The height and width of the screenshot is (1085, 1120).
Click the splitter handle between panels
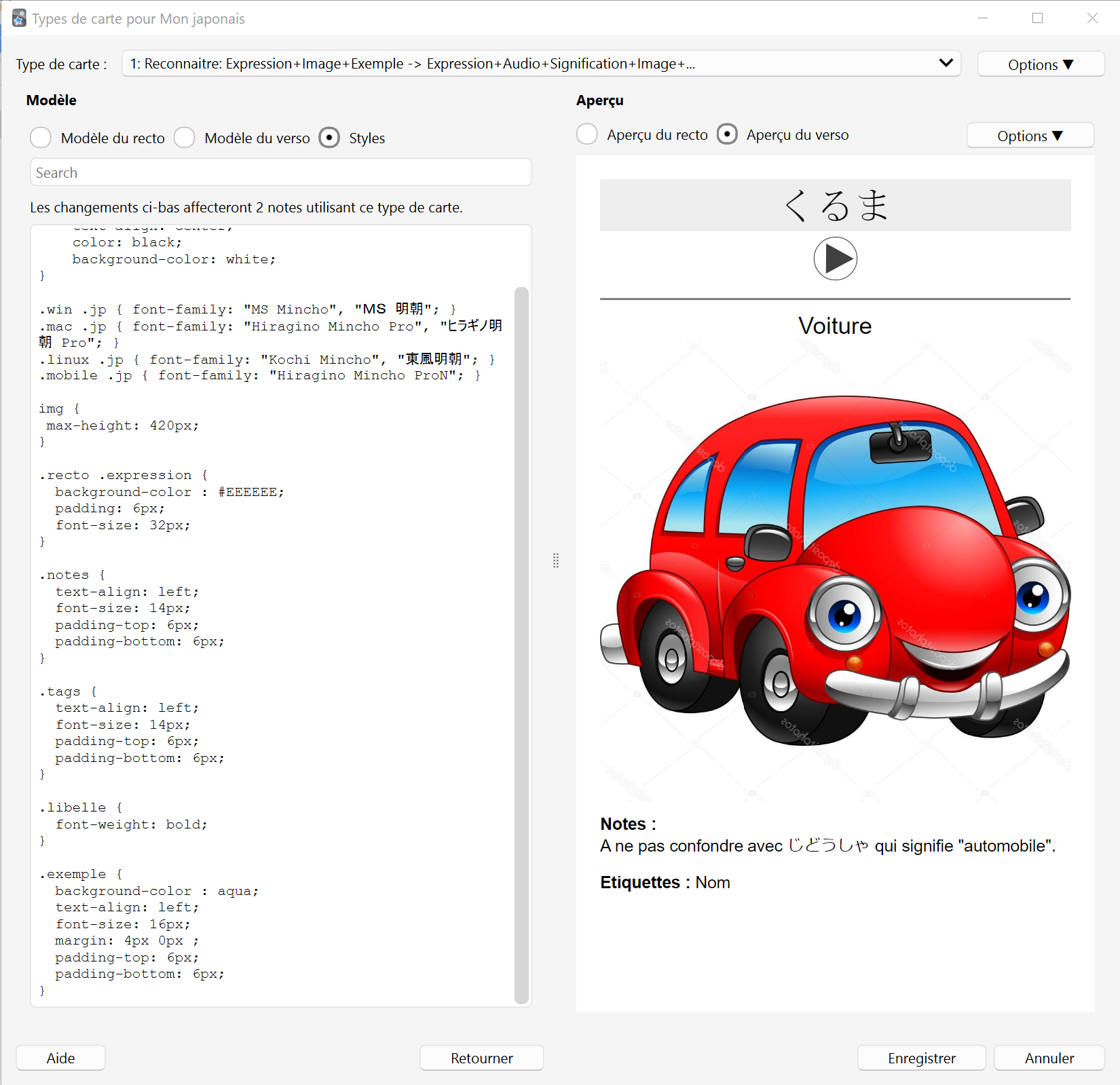[556, 560]
